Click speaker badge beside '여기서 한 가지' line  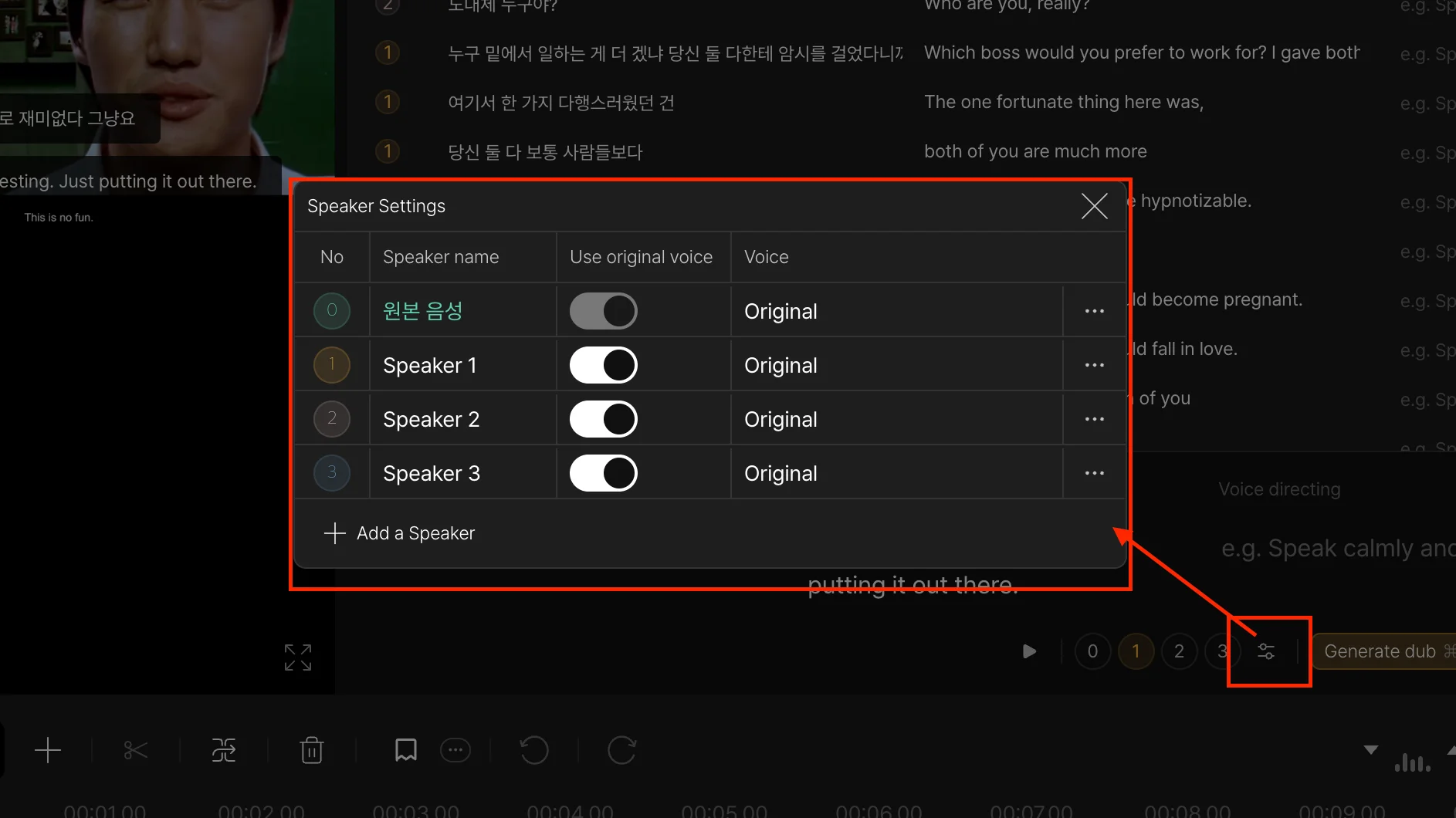[388, 102]
